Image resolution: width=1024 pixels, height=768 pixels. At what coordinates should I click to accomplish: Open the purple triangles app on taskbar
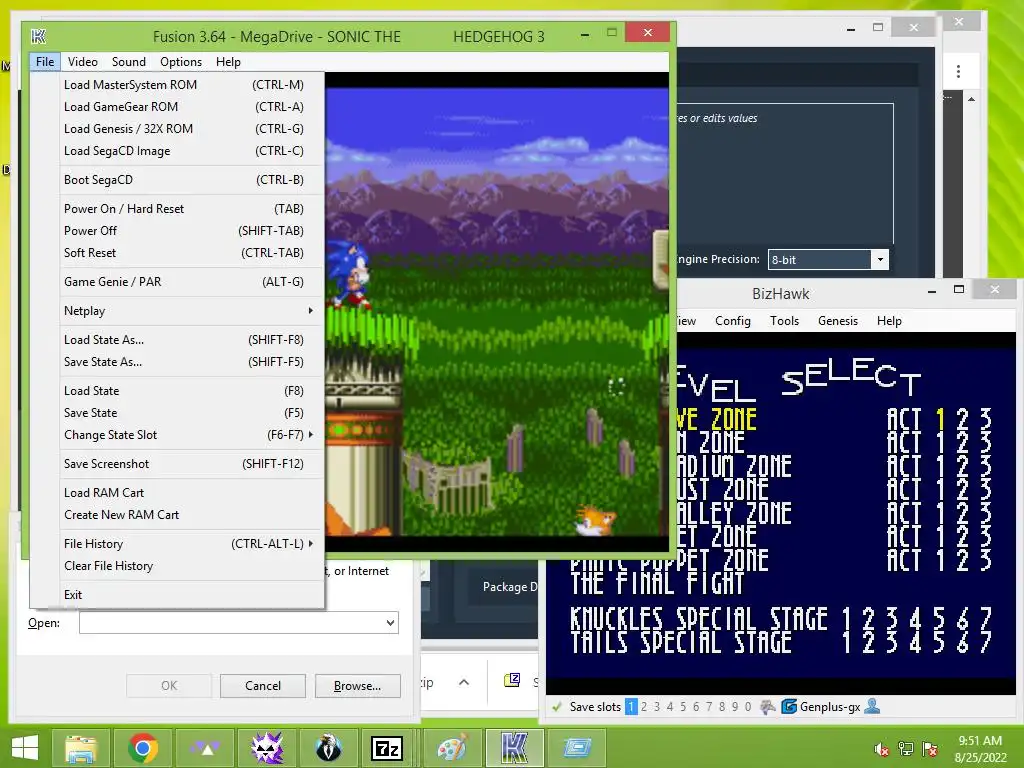205,748
